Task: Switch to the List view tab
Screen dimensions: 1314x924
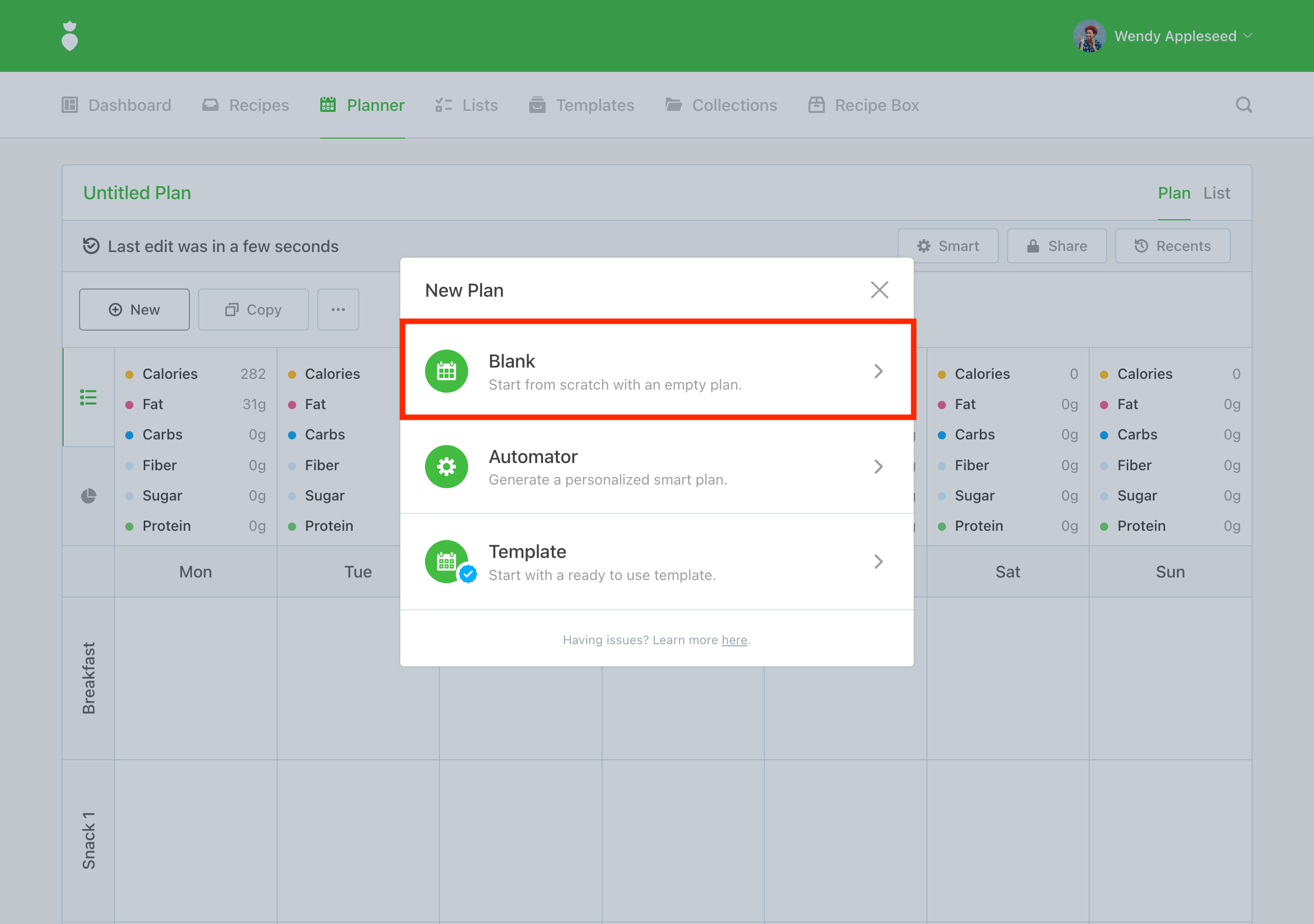Action: click(1216, 193)
